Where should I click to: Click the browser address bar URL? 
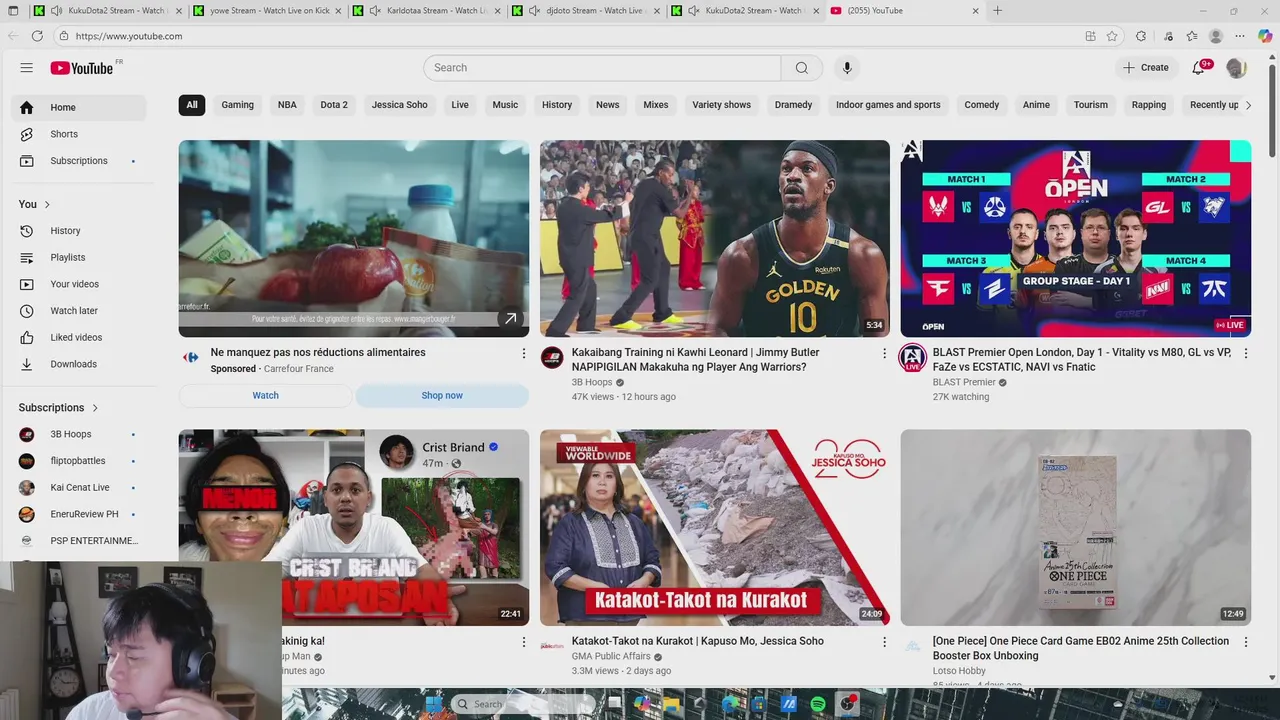coord(129,36)
